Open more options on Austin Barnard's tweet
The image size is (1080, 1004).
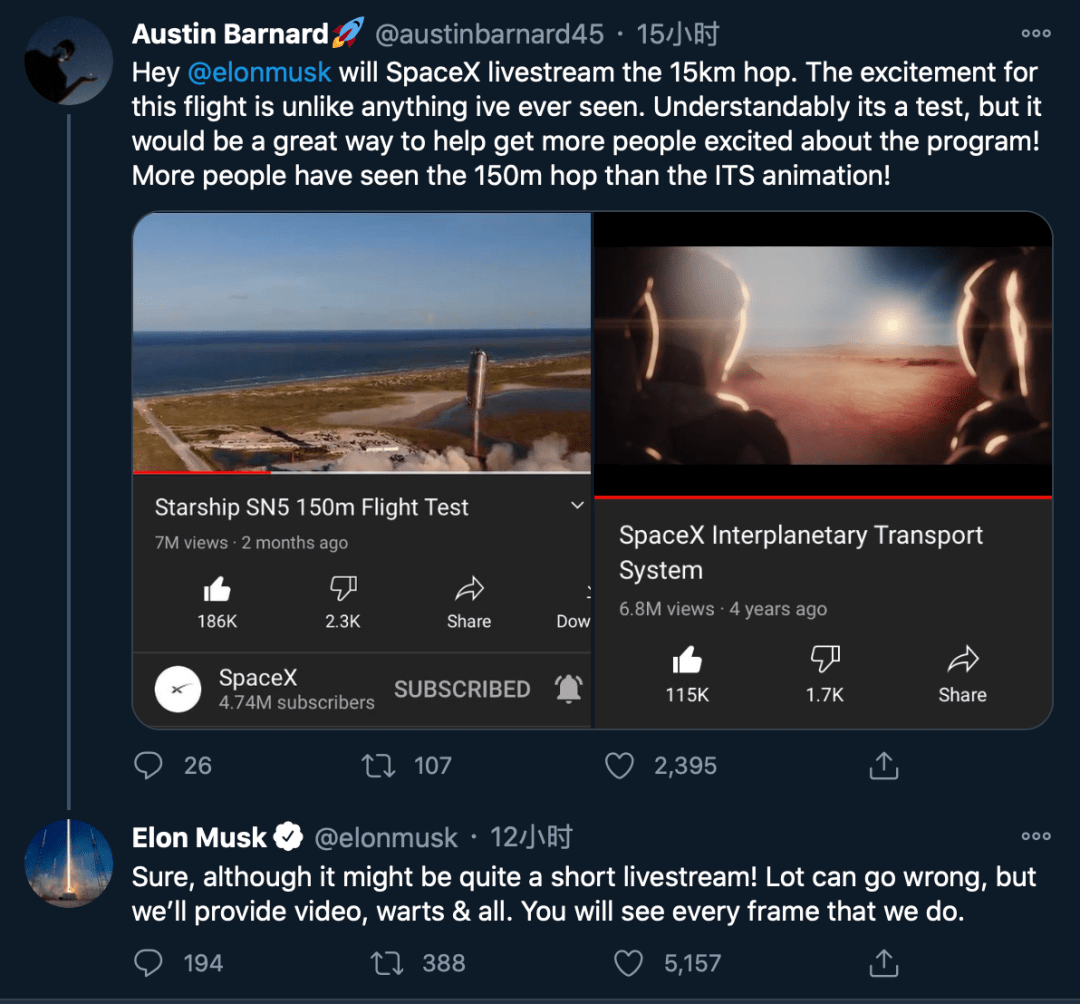click(1035, 34)
